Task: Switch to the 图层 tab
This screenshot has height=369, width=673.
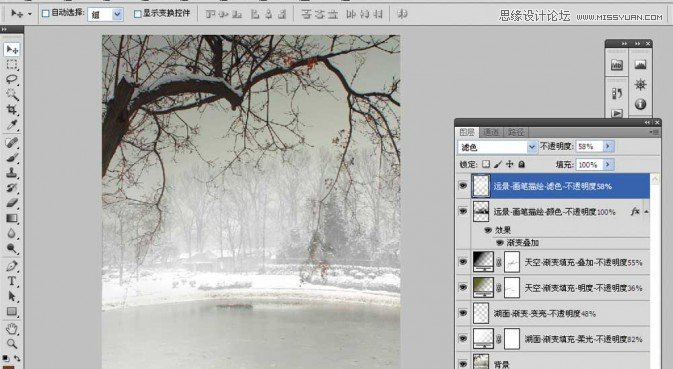Action: pyautogui.click(x=467, y=132)
